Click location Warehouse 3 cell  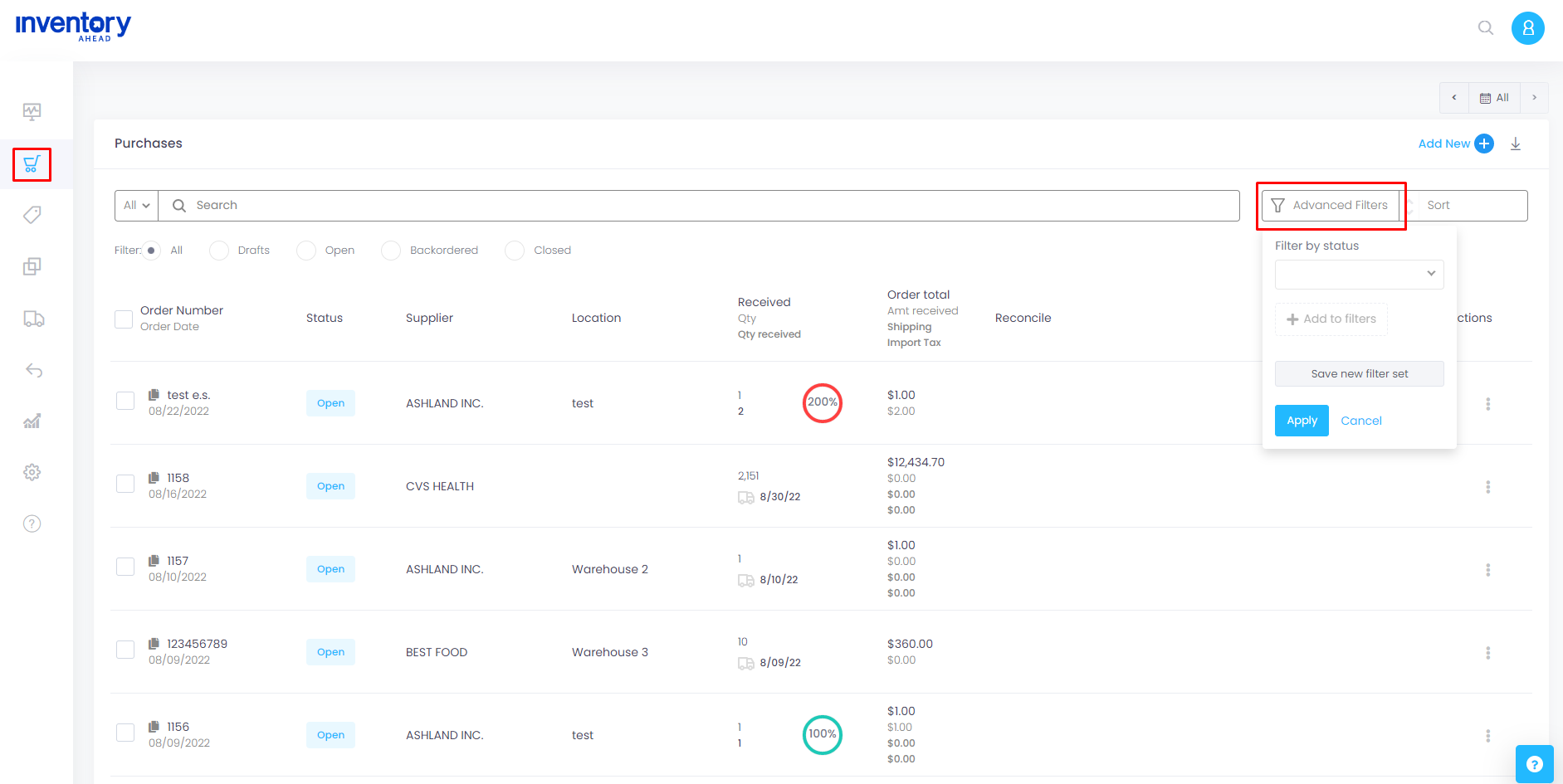(610, 652)
